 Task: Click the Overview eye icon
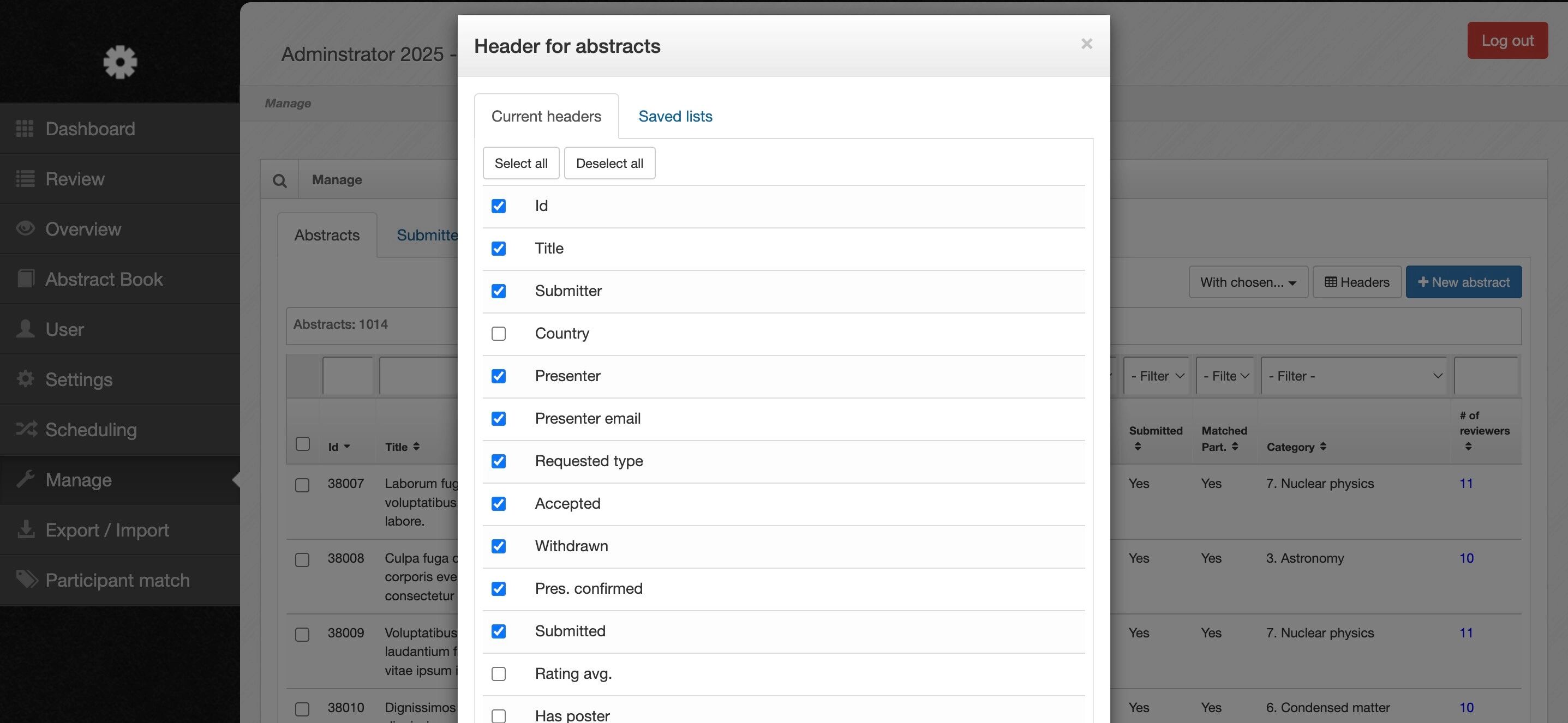pos(25,228)
